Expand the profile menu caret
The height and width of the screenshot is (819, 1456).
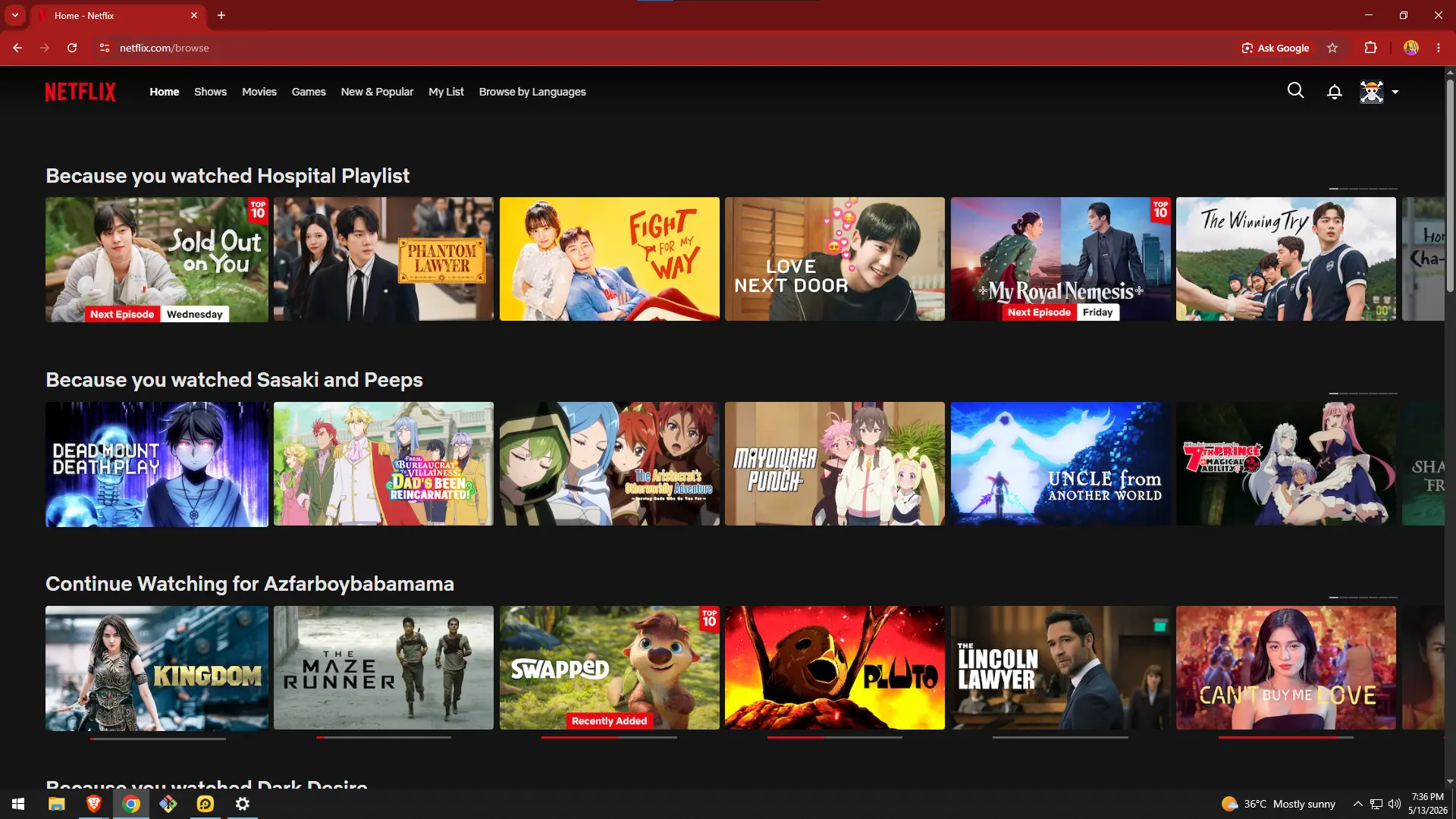[1395, 92]
